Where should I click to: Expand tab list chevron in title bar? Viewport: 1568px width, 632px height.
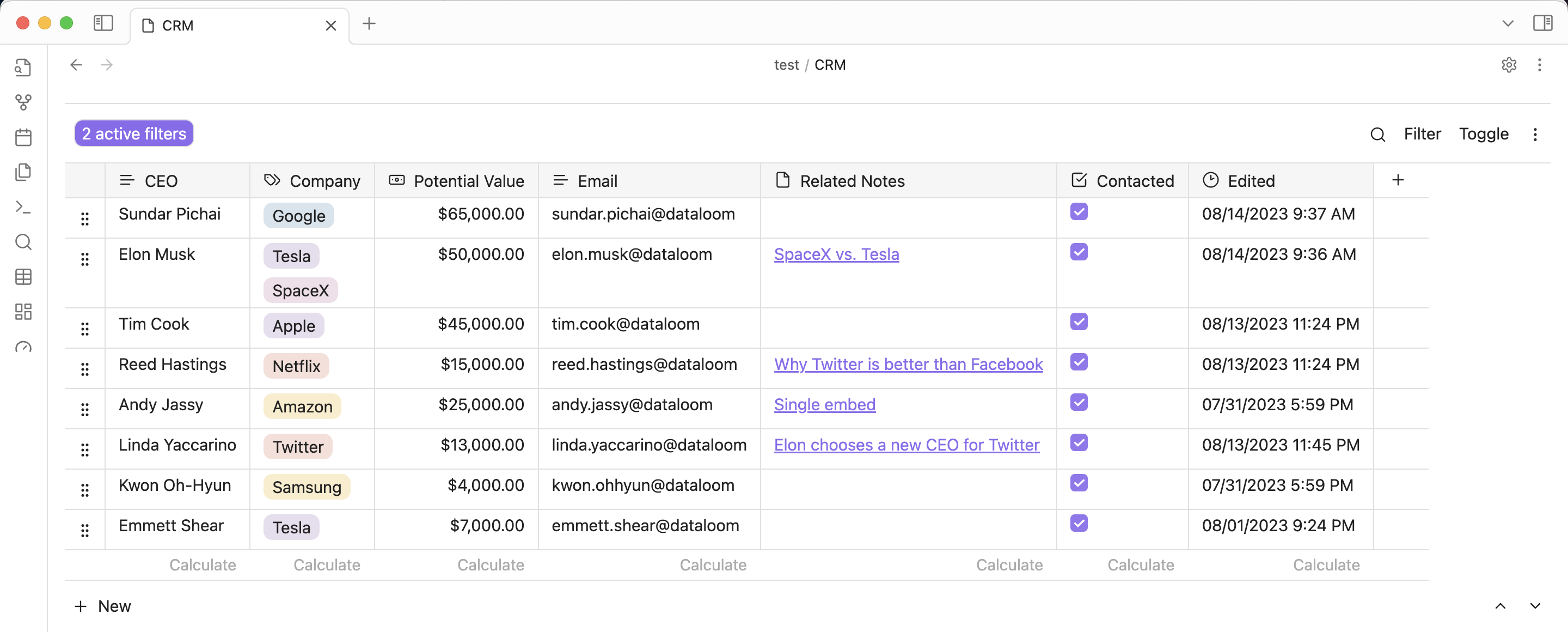[1507, 24]
